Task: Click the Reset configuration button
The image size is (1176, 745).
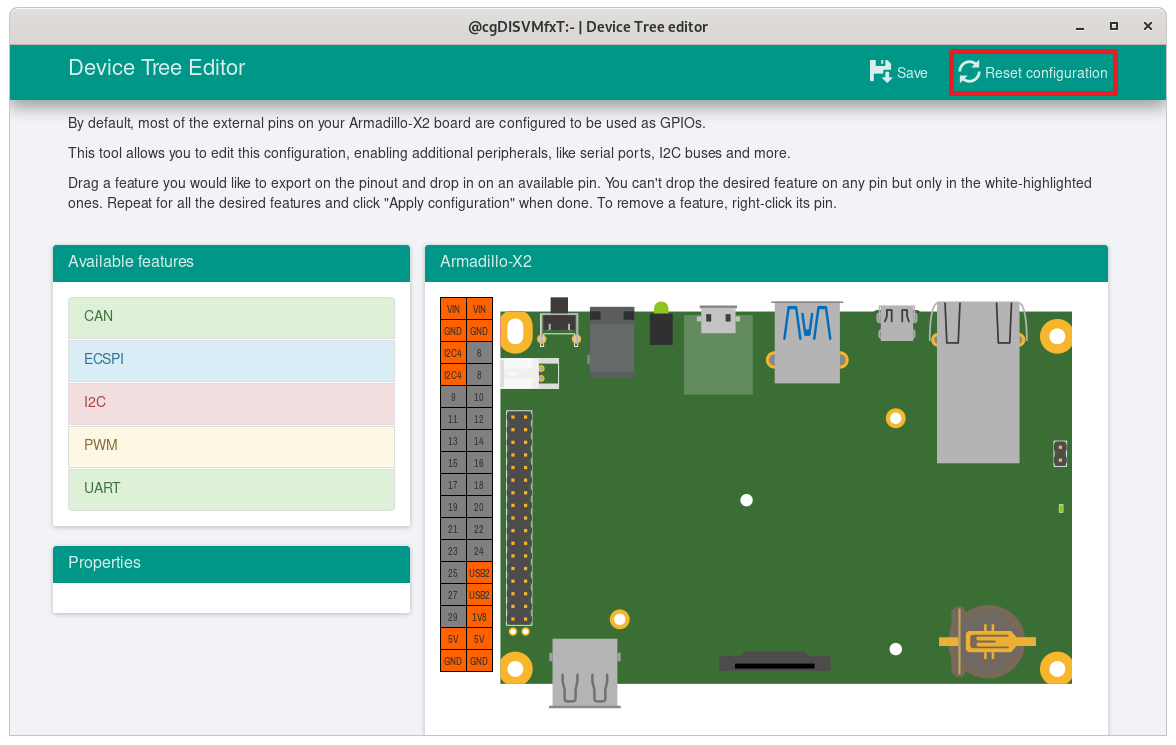Action: pos(1033,73)
